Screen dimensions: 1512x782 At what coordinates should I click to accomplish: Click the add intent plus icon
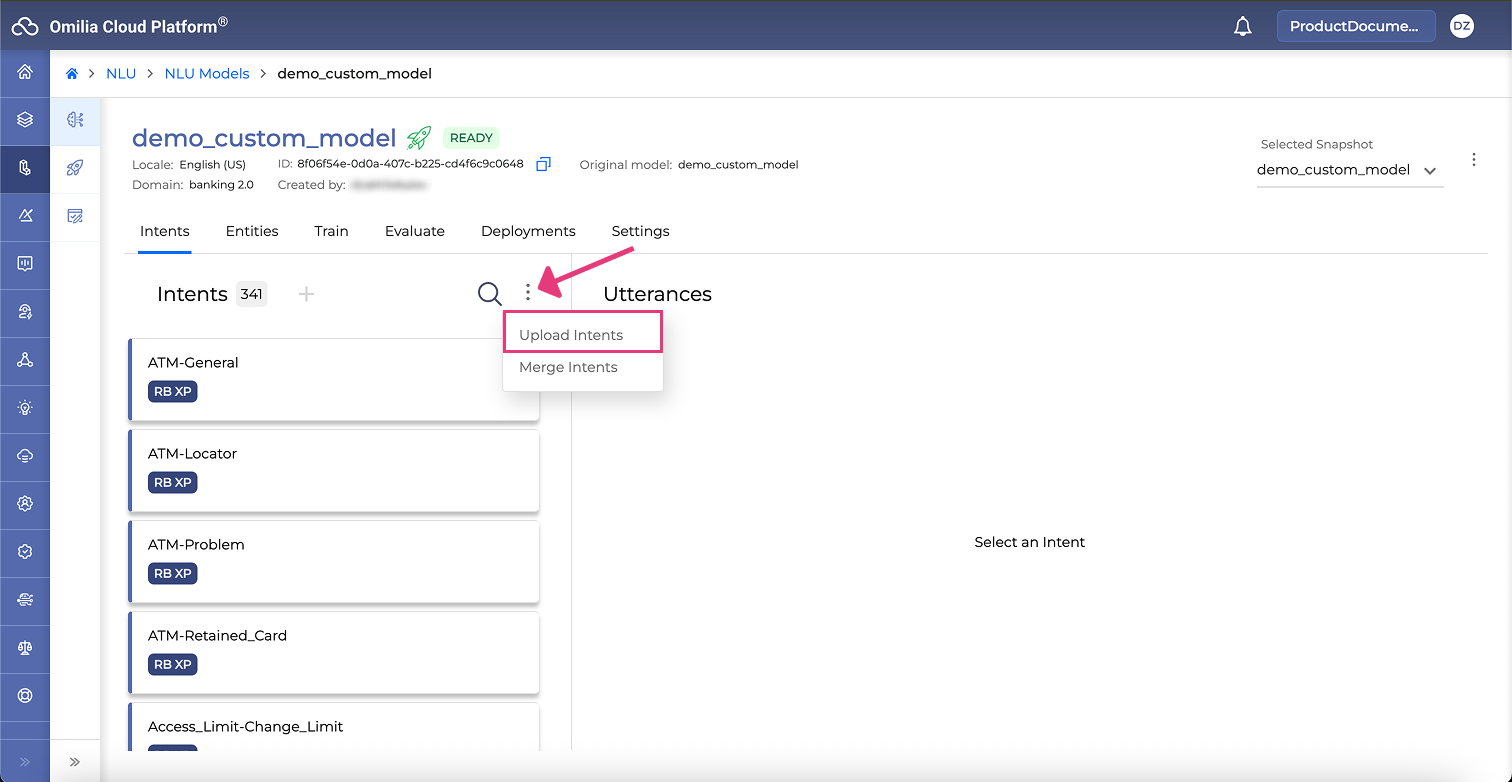pos(307,294)
